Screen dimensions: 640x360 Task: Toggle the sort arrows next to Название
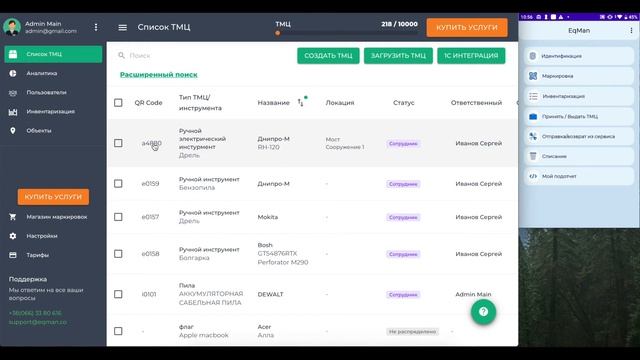(300, 102)
